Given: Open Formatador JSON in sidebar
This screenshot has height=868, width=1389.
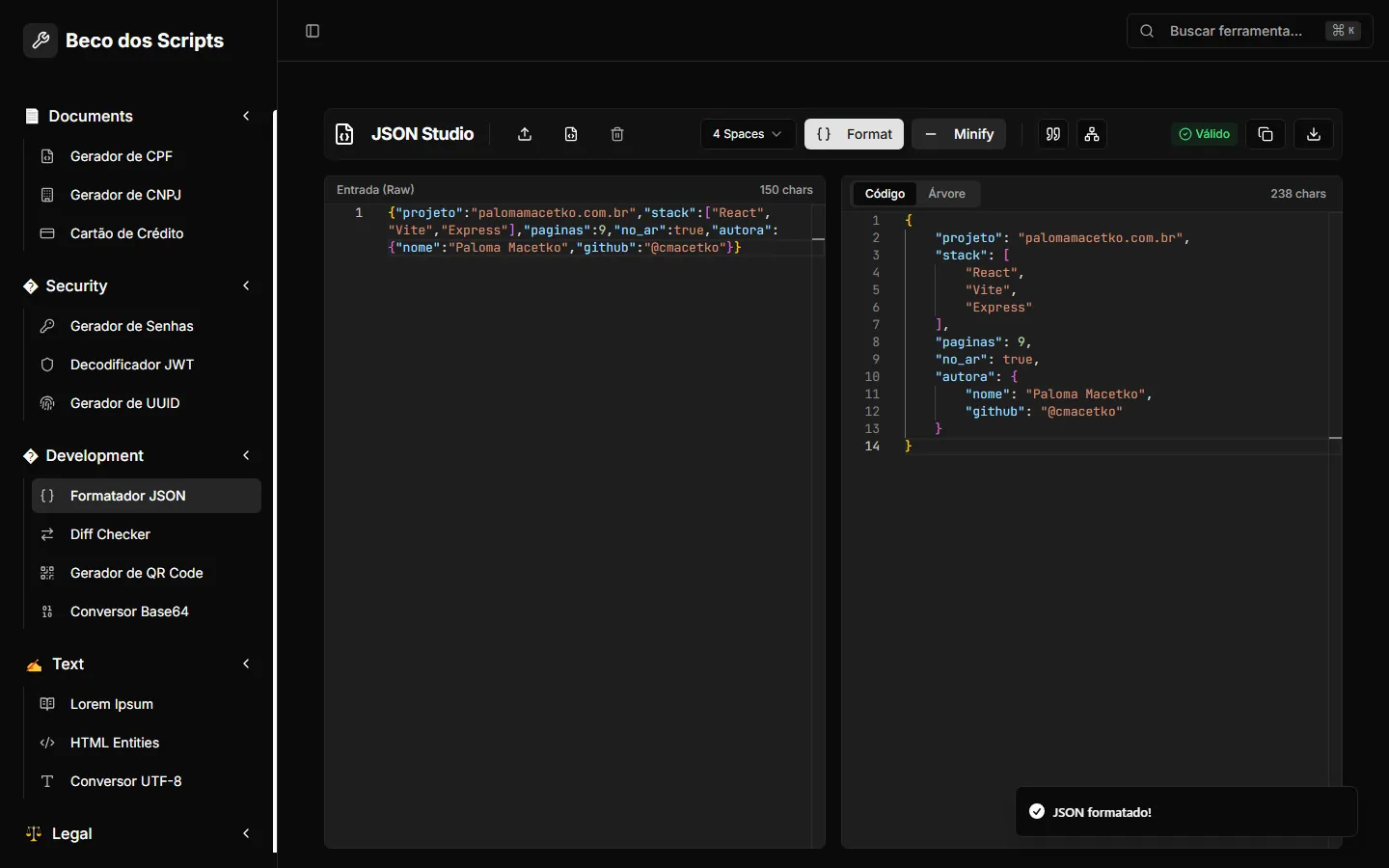Looking at the screenshot, I should click(147, 496).
